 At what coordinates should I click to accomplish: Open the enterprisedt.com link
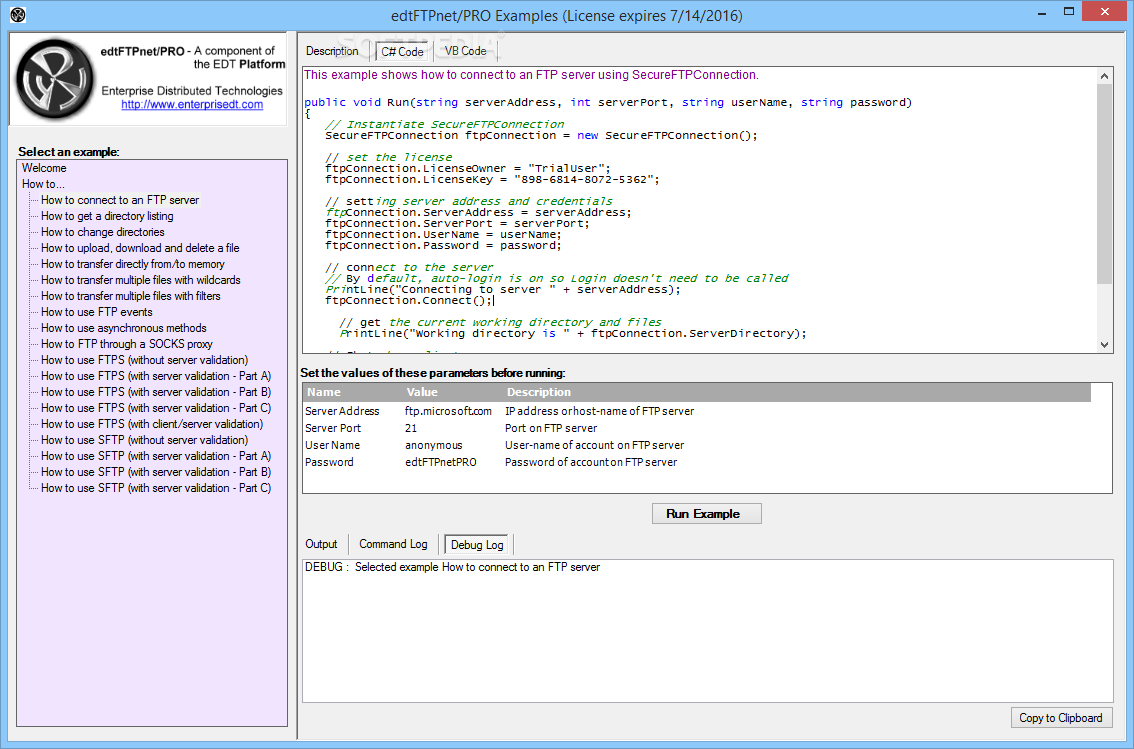pyautogui.click(x=192, y=105)
